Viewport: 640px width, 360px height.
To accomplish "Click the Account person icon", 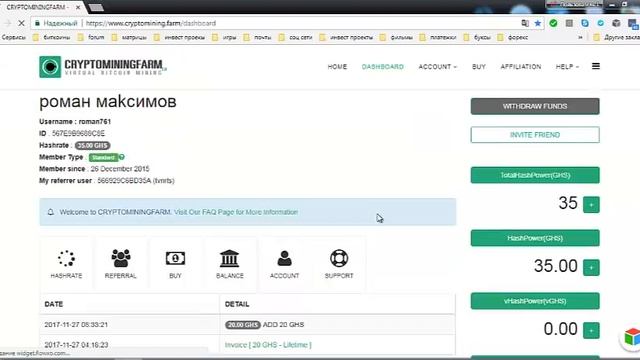I will click(x=284, y=258).
